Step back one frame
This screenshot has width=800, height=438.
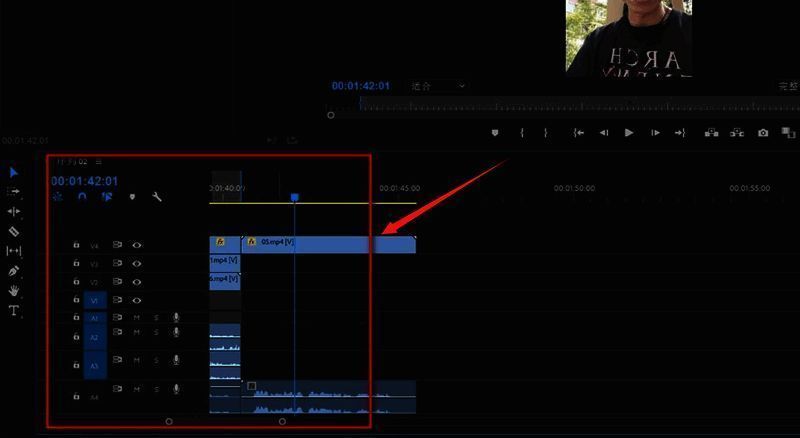(604, 133)
